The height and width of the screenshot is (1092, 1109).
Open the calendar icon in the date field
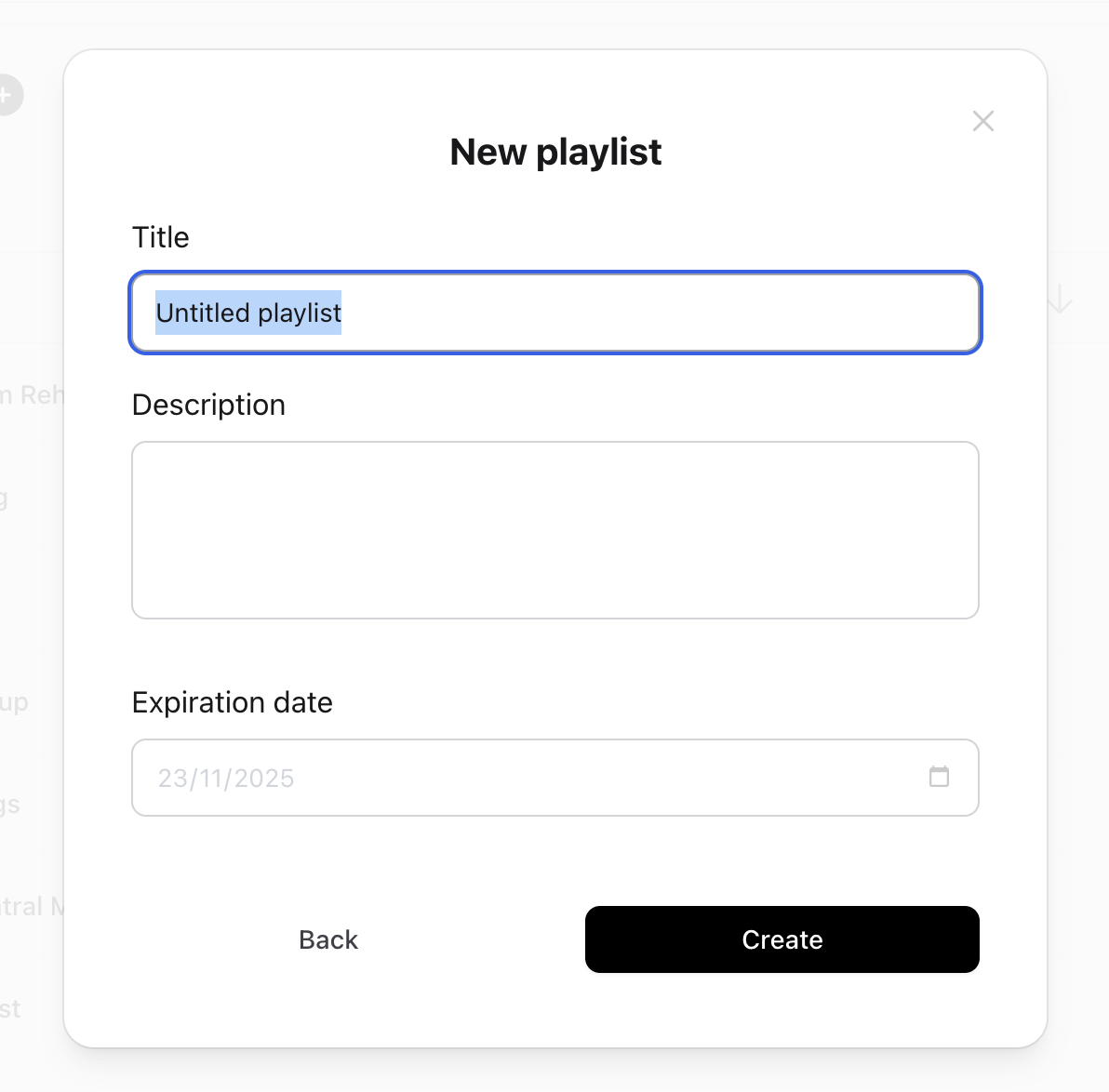point(940,778)
